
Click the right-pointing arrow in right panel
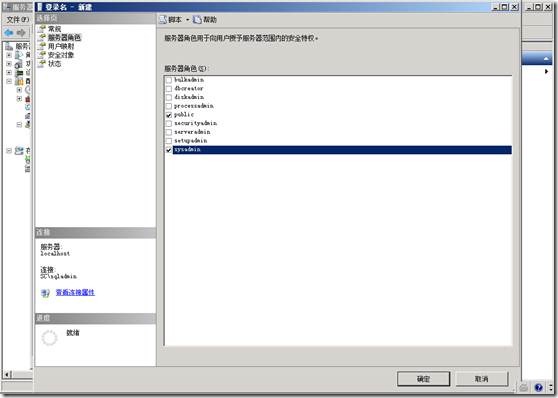point(547,72)
